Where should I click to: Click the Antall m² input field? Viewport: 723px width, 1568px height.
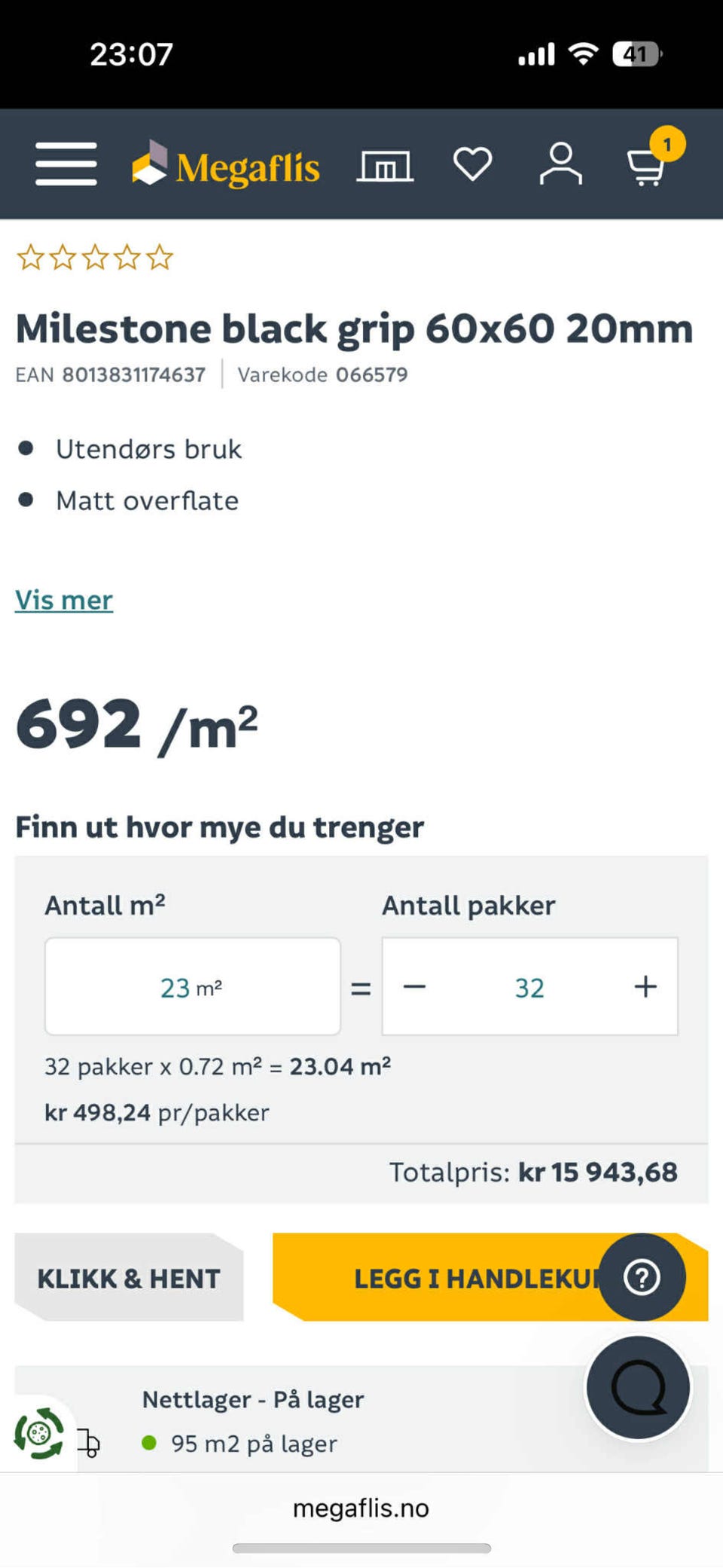pyautogui.click(x=192, y=986)
